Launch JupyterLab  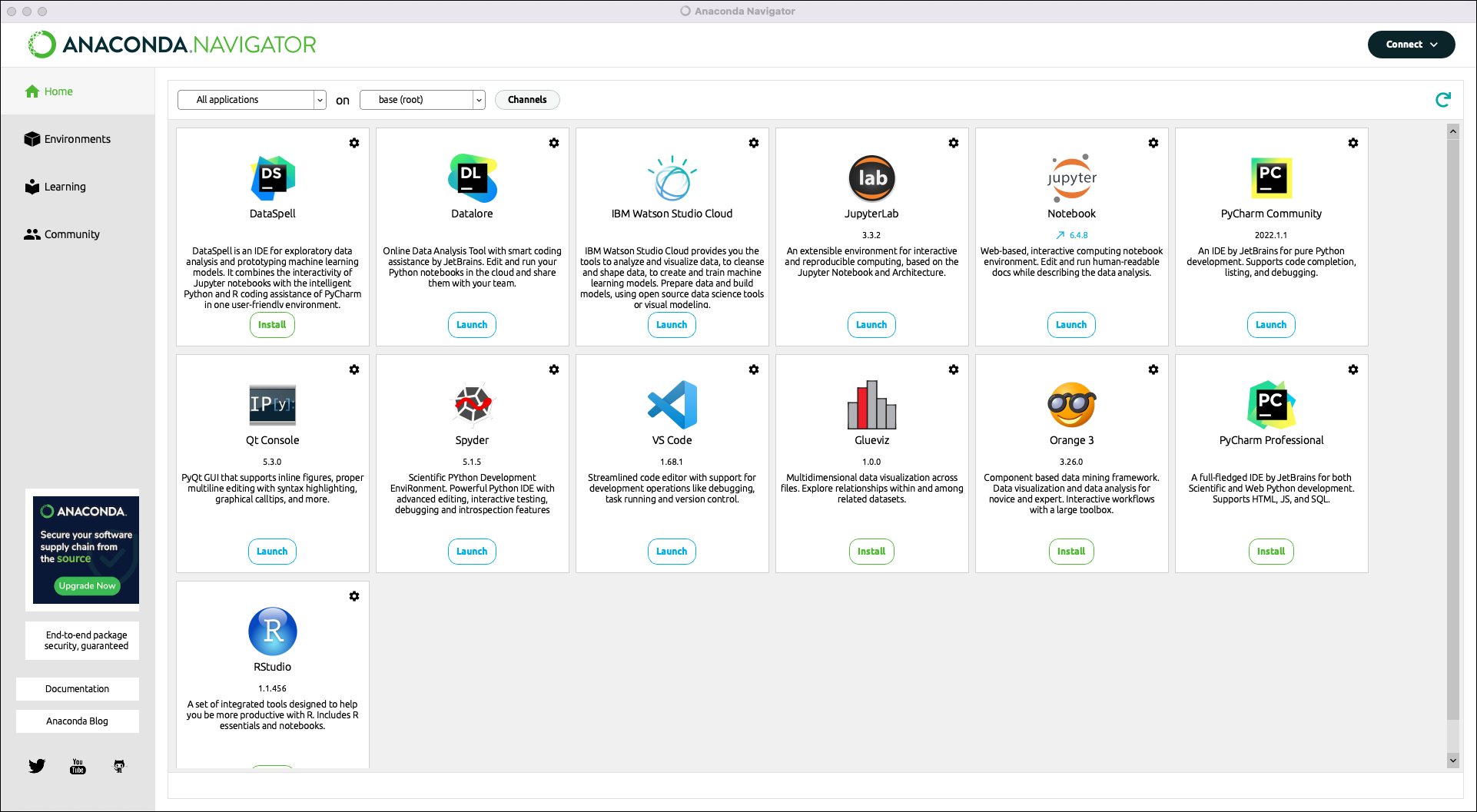click(871, 325)
